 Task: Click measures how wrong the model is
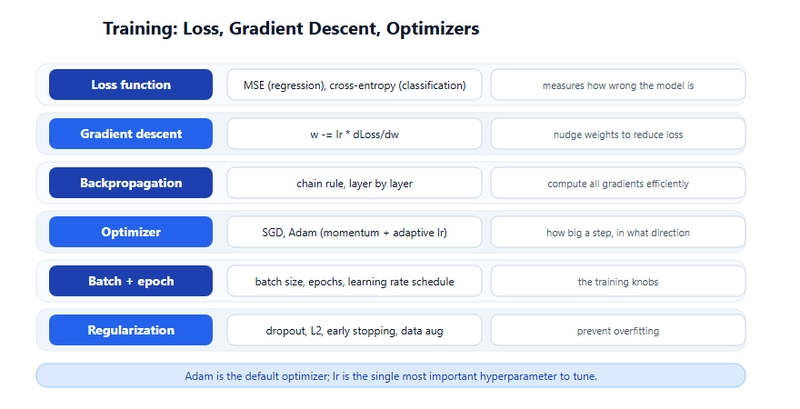point(618,85)
